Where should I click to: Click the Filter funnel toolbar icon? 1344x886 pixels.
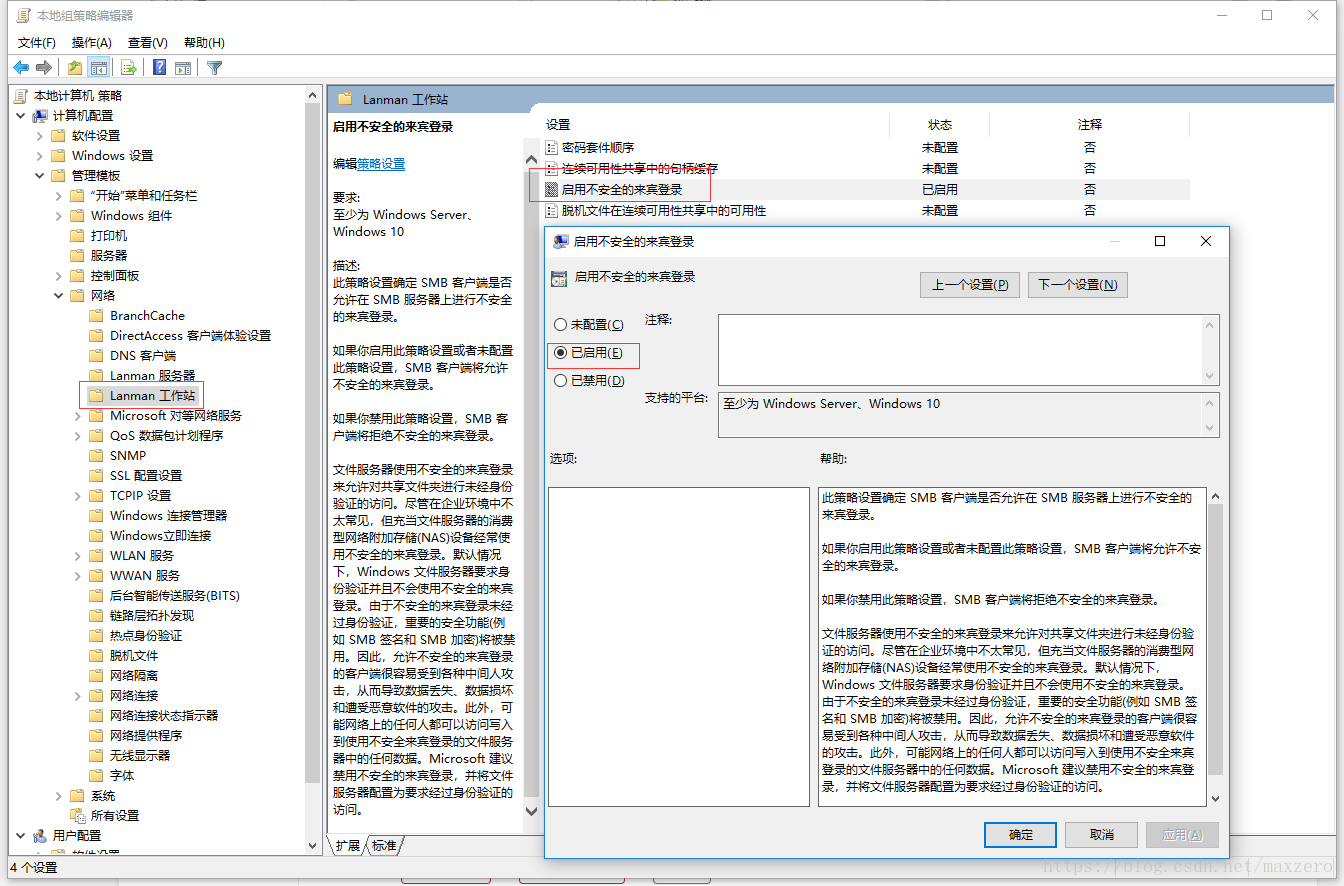[214, 68]
